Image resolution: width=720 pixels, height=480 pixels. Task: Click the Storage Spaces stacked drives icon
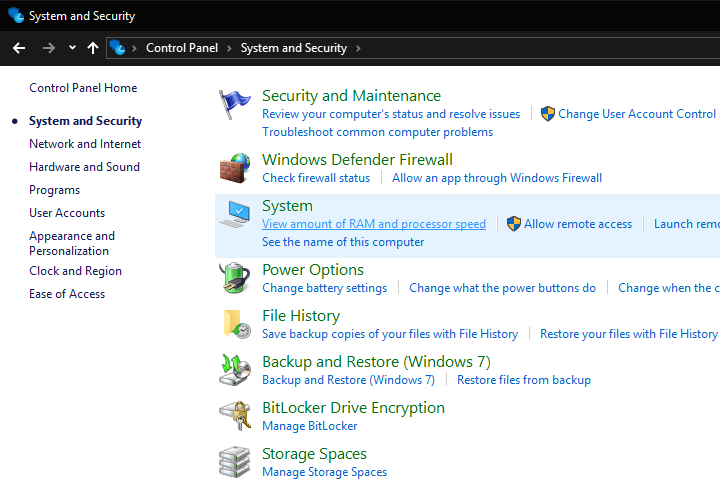coord(235,462)
